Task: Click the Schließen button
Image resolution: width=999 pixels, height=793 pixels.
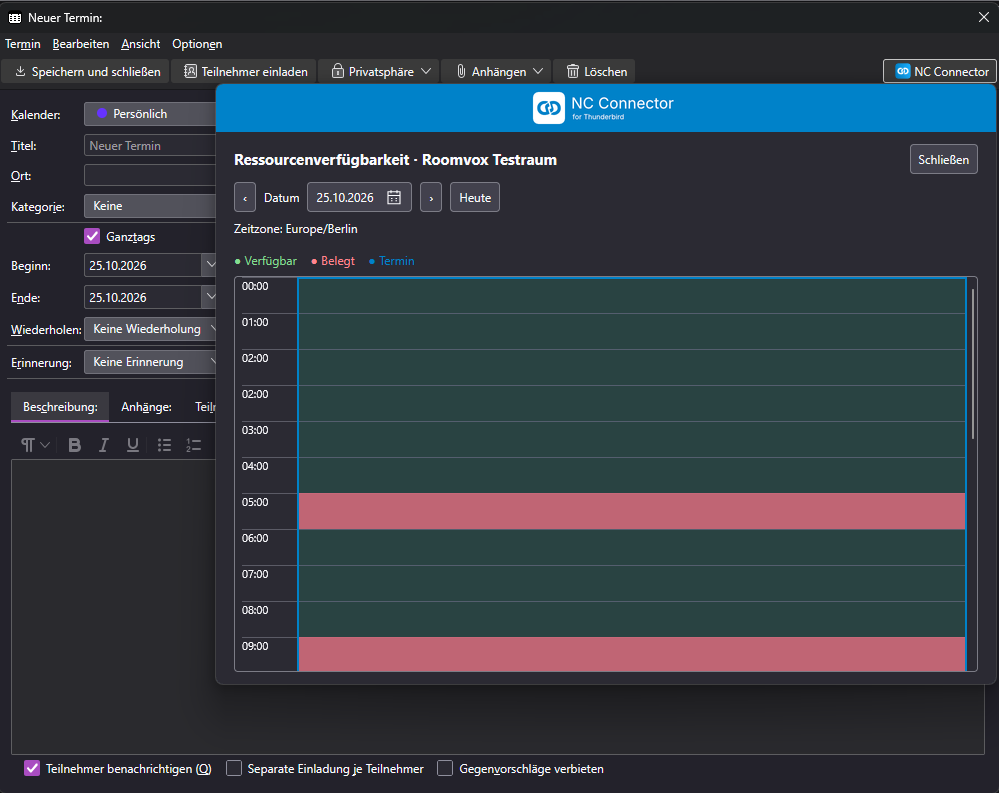Action: (944, 159)
